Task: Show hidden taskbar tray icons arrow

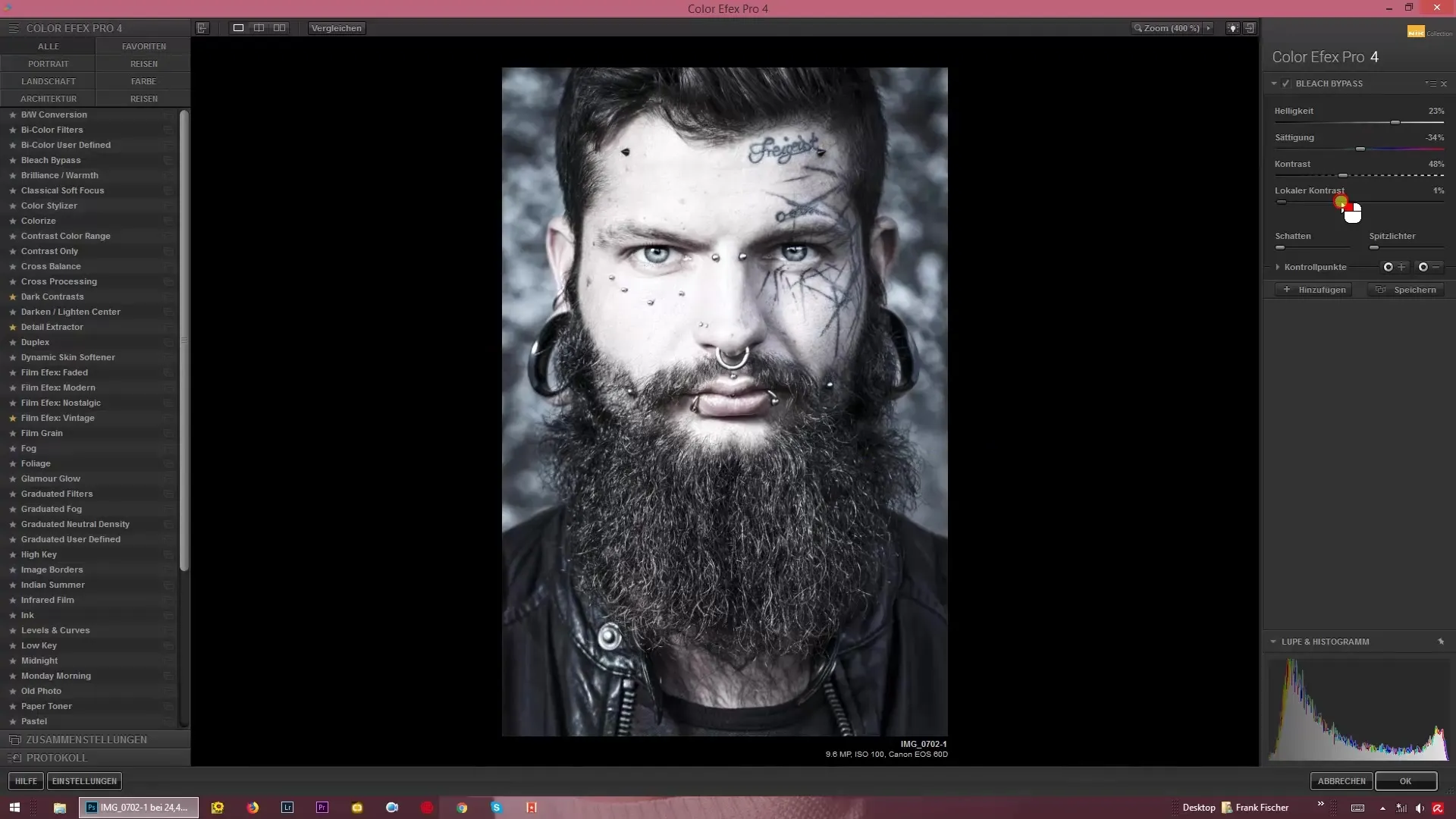Action: pyautogui.click(x=1382, y=808)
